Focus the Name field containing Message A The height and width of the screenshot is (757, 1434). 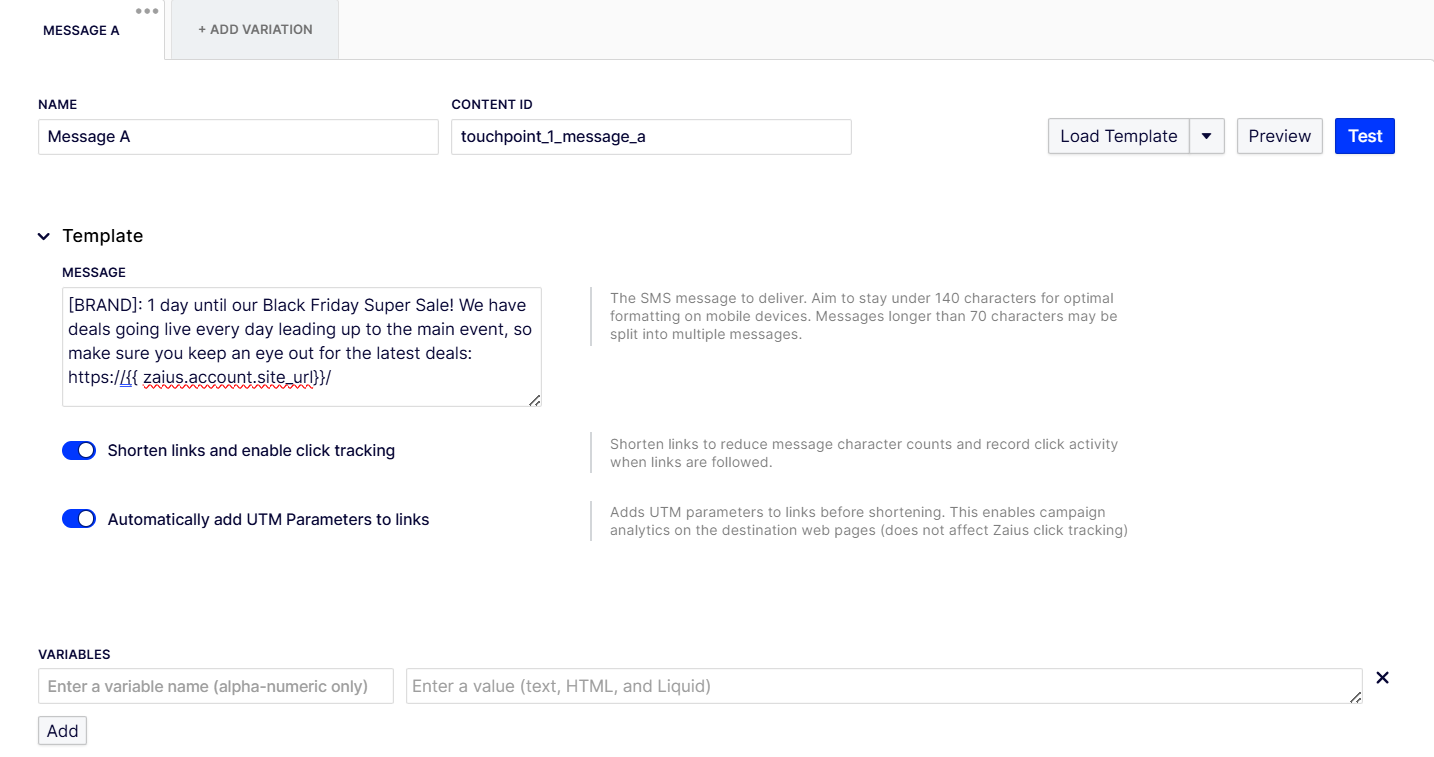pyautogui.click(x=238, y=137)
